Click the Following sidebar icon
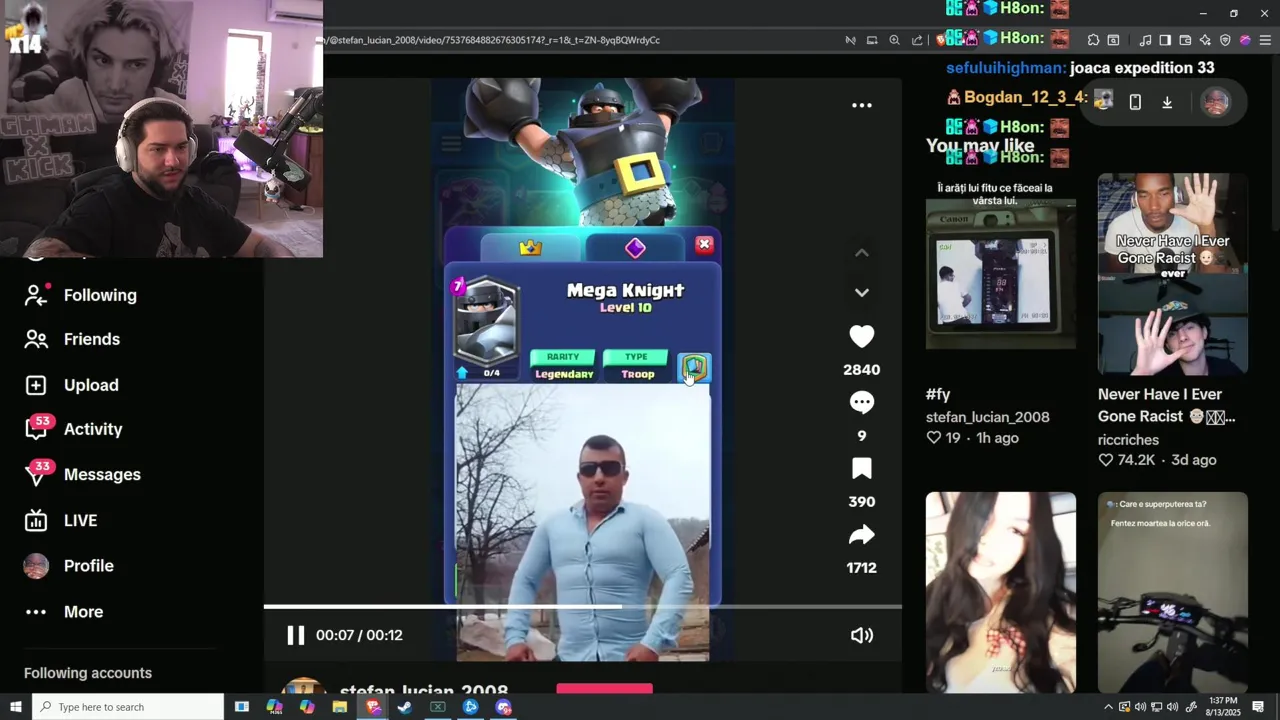 point(36,295)
